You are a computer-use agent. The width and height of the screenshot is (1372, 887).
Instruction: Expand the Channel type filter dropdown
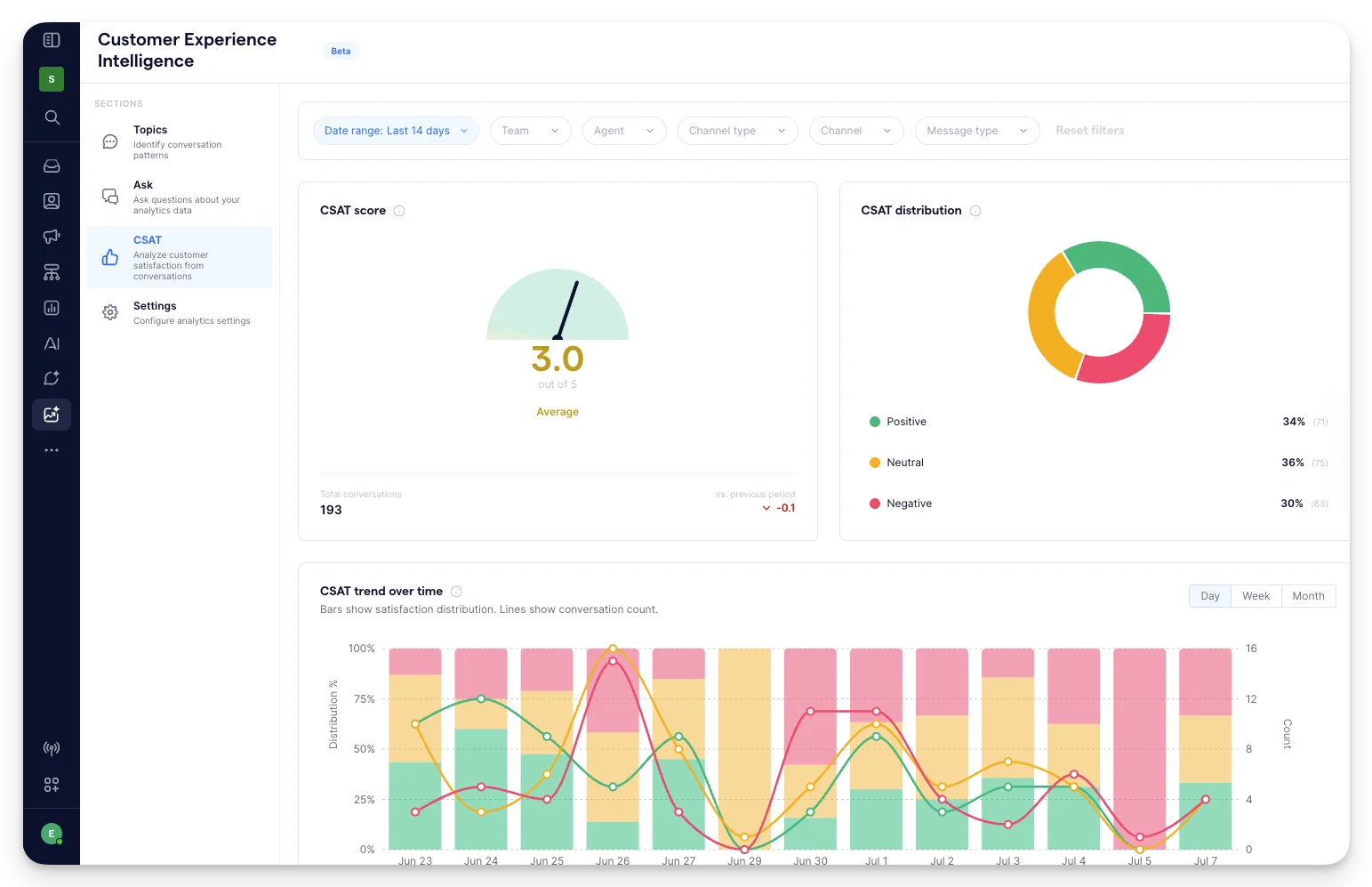(x=737, y=131)
